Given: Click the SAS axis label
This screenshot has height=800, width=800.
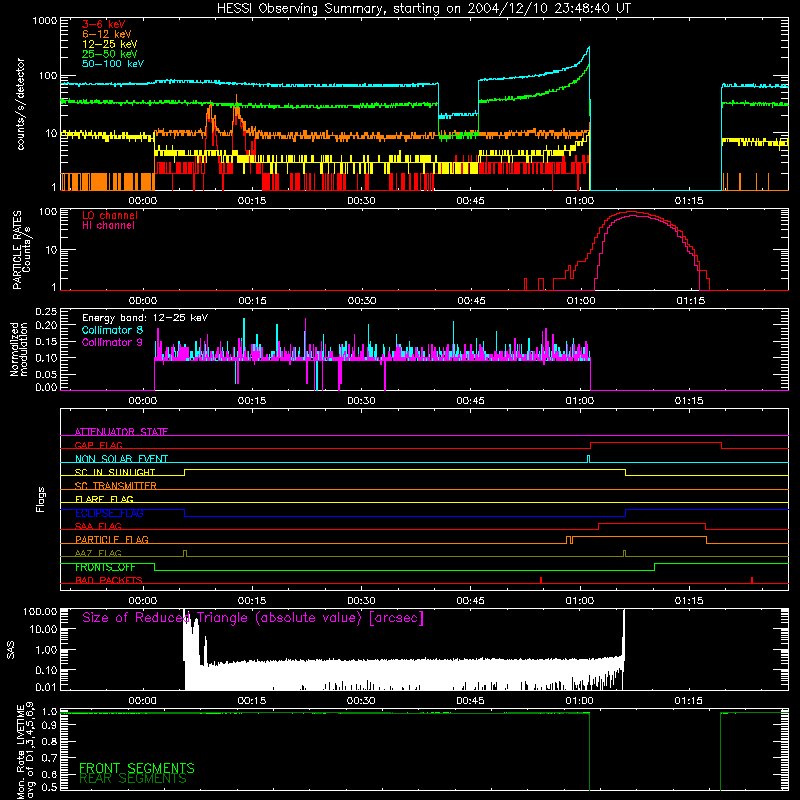Looking at the screenshot, I should [11, 651].
